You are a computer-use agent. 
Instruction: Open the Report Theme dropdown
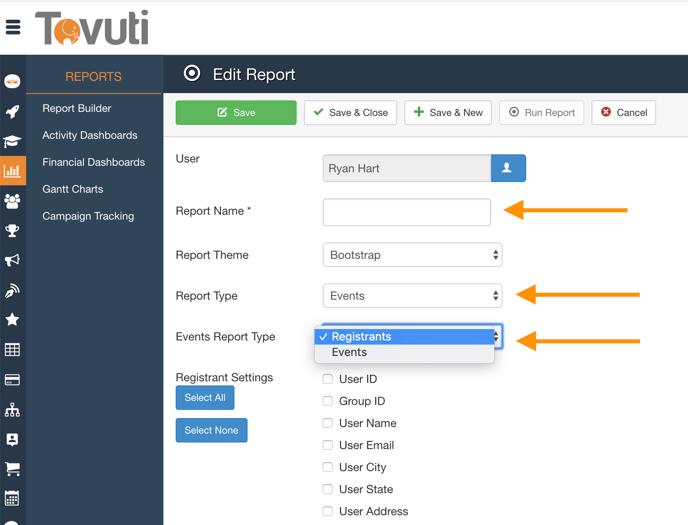pyautogui.click(x=412, y=255)
